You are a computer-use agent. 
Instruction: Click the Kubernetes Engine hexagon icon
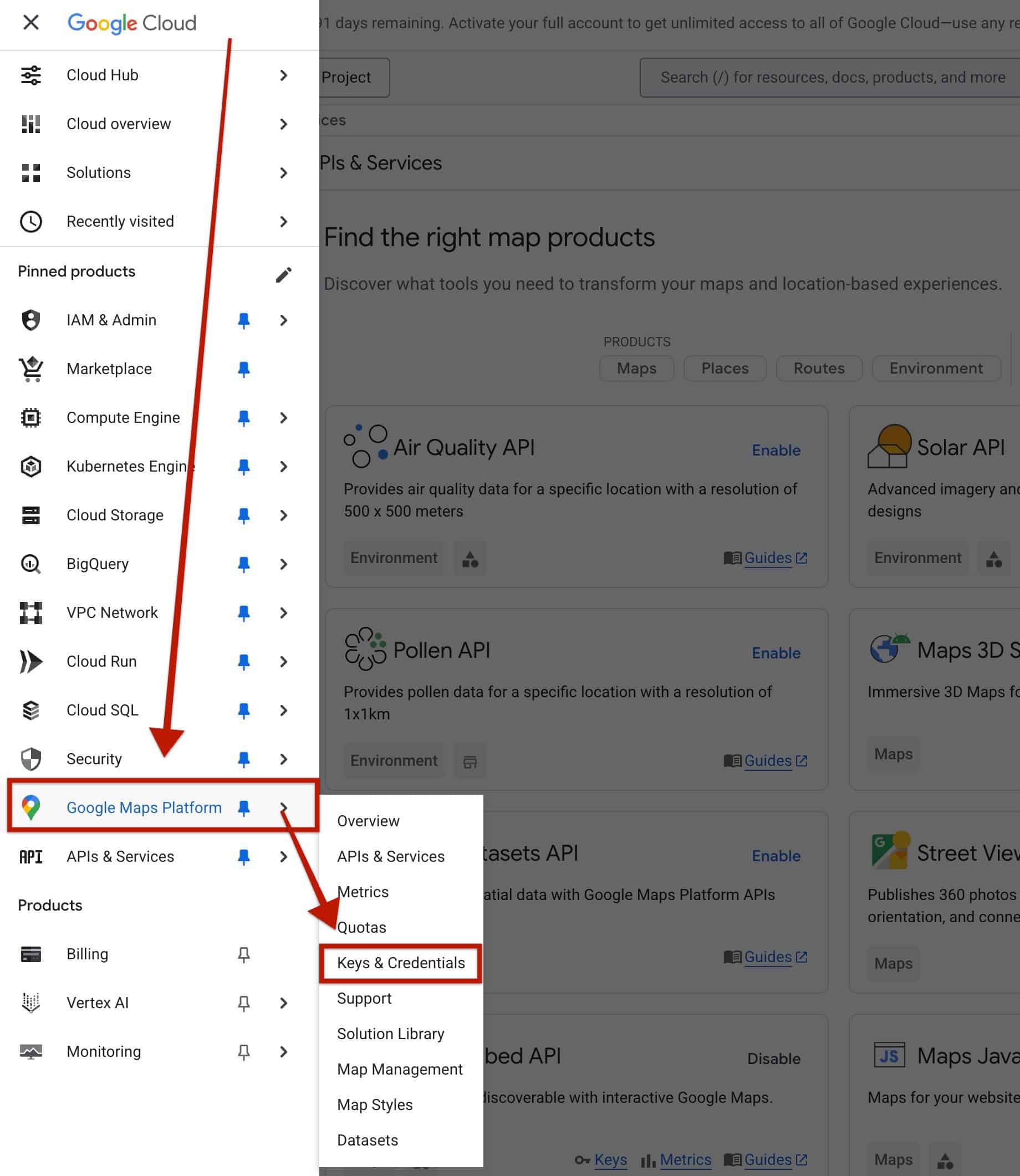point(30,467)
